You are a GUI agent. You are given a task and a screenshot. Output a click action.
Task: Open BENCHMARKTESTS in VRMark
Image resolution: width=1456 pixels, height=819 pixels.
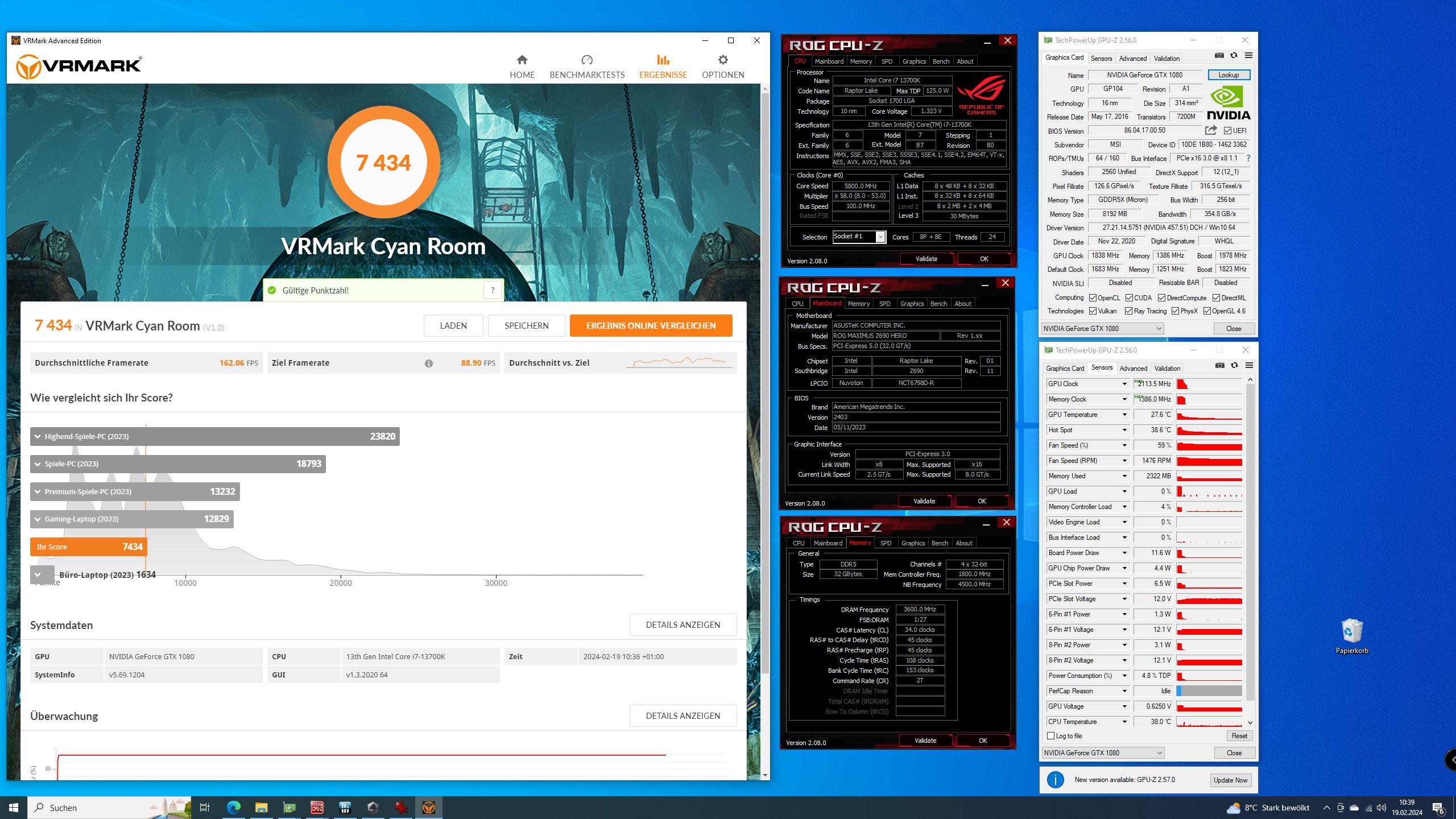click(586, 67)
